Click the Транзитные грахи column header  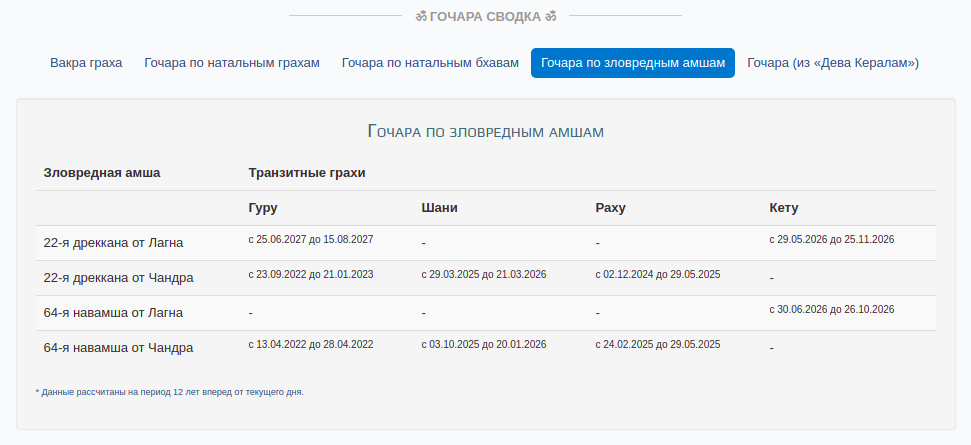click(x=307, y=173)
